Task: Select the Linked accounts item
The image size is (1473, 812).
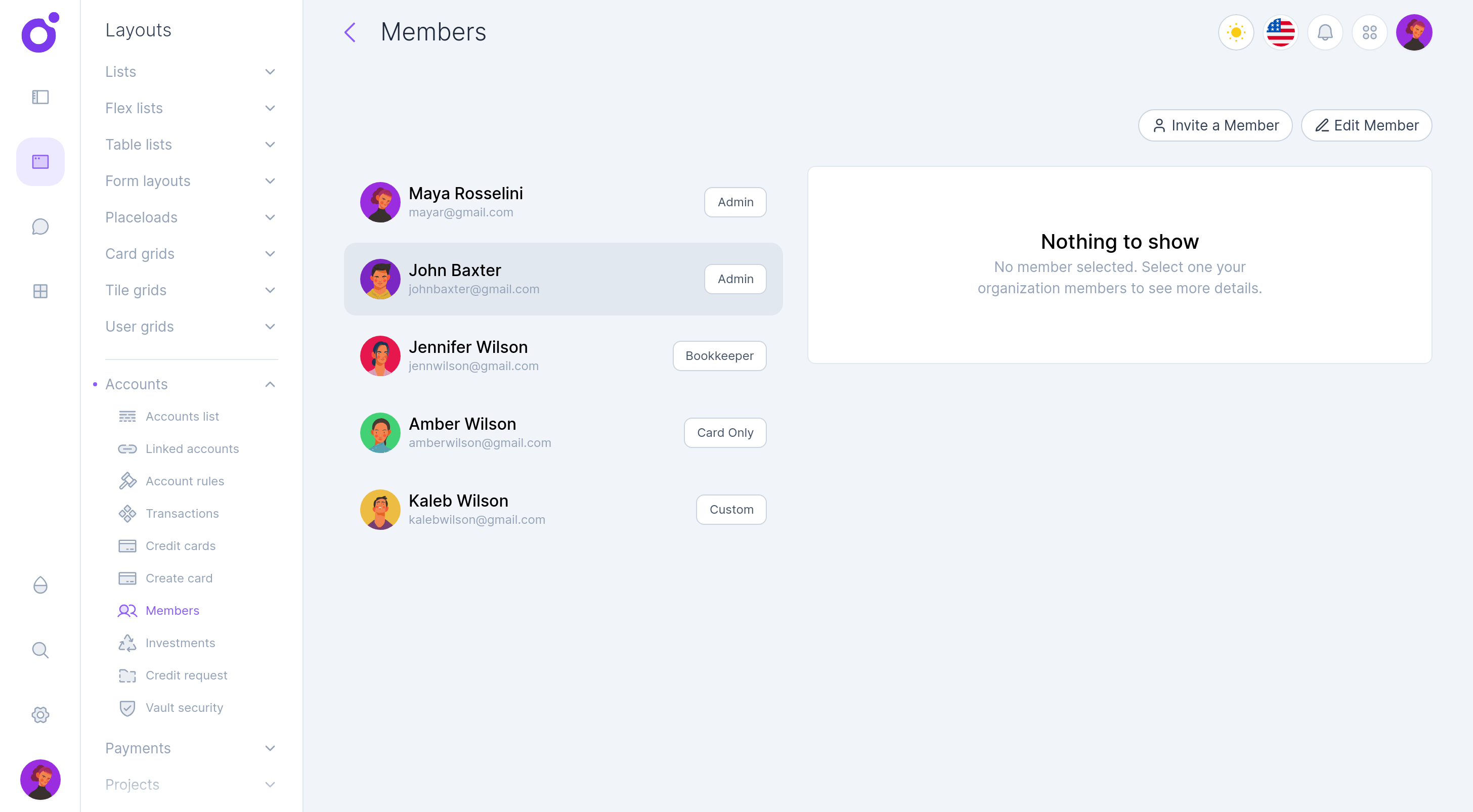Action: [192, 448]
